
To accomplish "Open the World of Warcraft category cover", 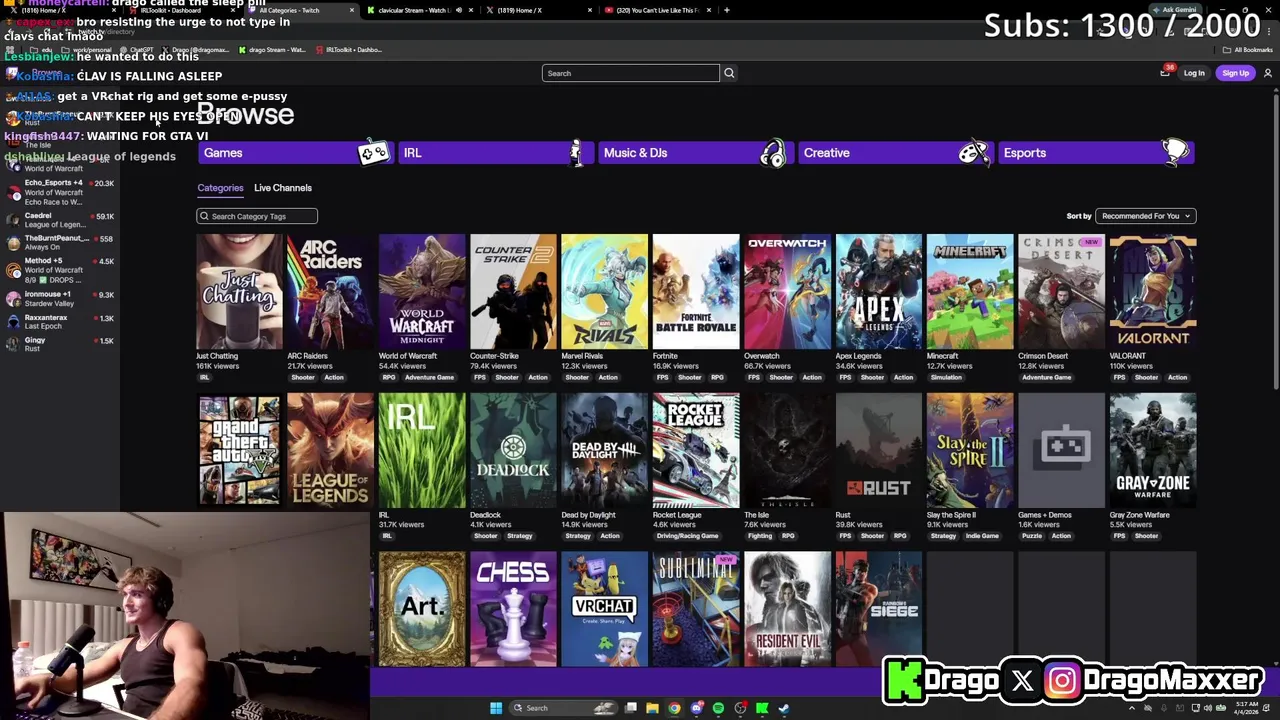I will (x=422, y=291).
